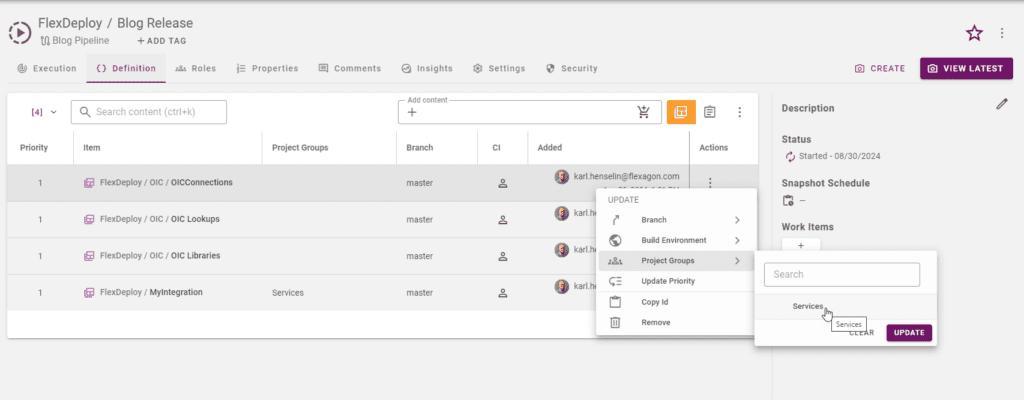Viewport: 1024px width, 400px height.
Task: Expand the [4] count dropdown
Action: click(44, 112)
